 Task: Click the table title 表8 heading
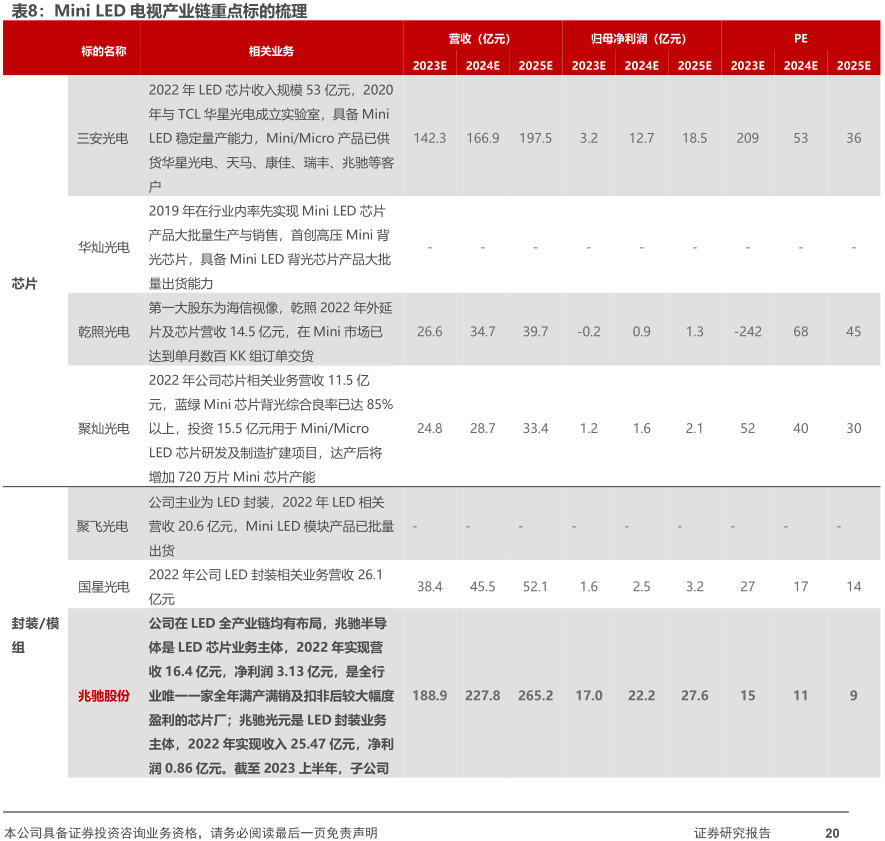(155, 11)
